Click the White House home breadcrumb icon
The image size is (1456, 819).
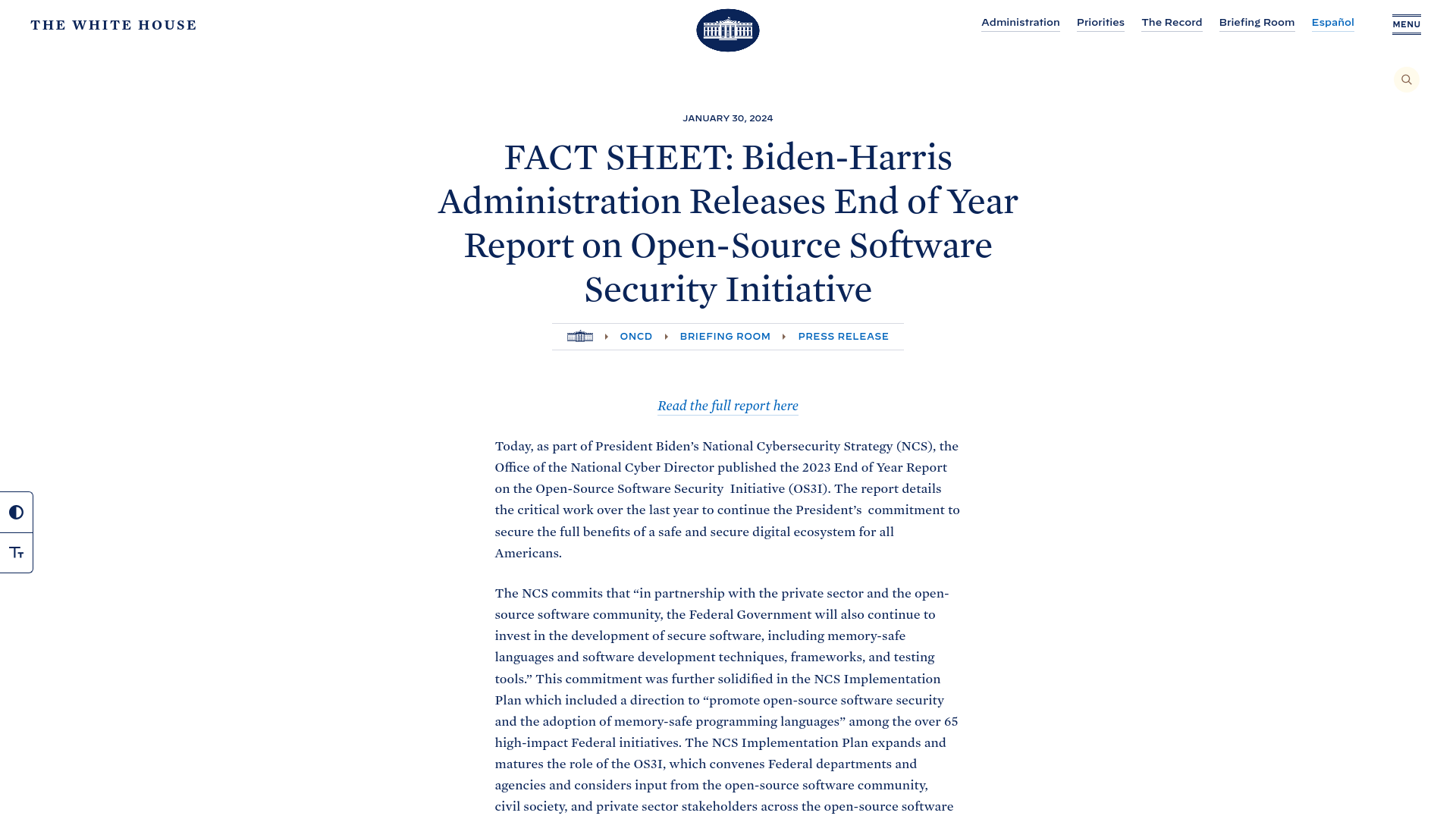point(579,336)
